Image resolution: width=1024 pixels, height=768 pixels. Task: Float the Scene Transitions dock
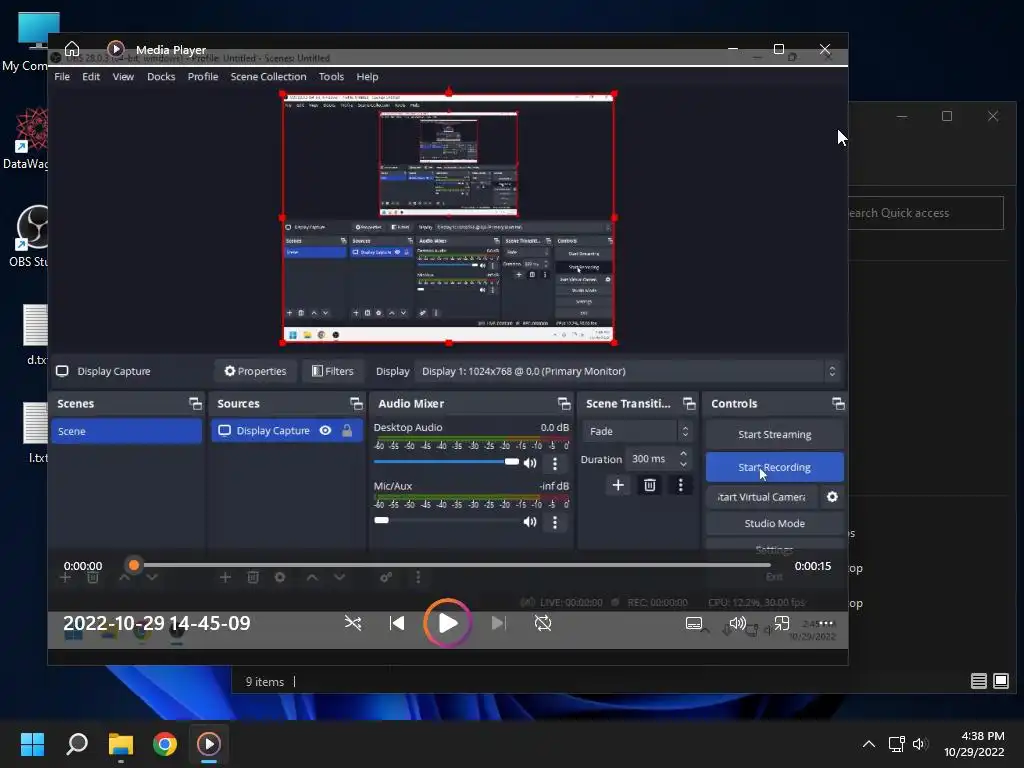[x=689, y=404]
